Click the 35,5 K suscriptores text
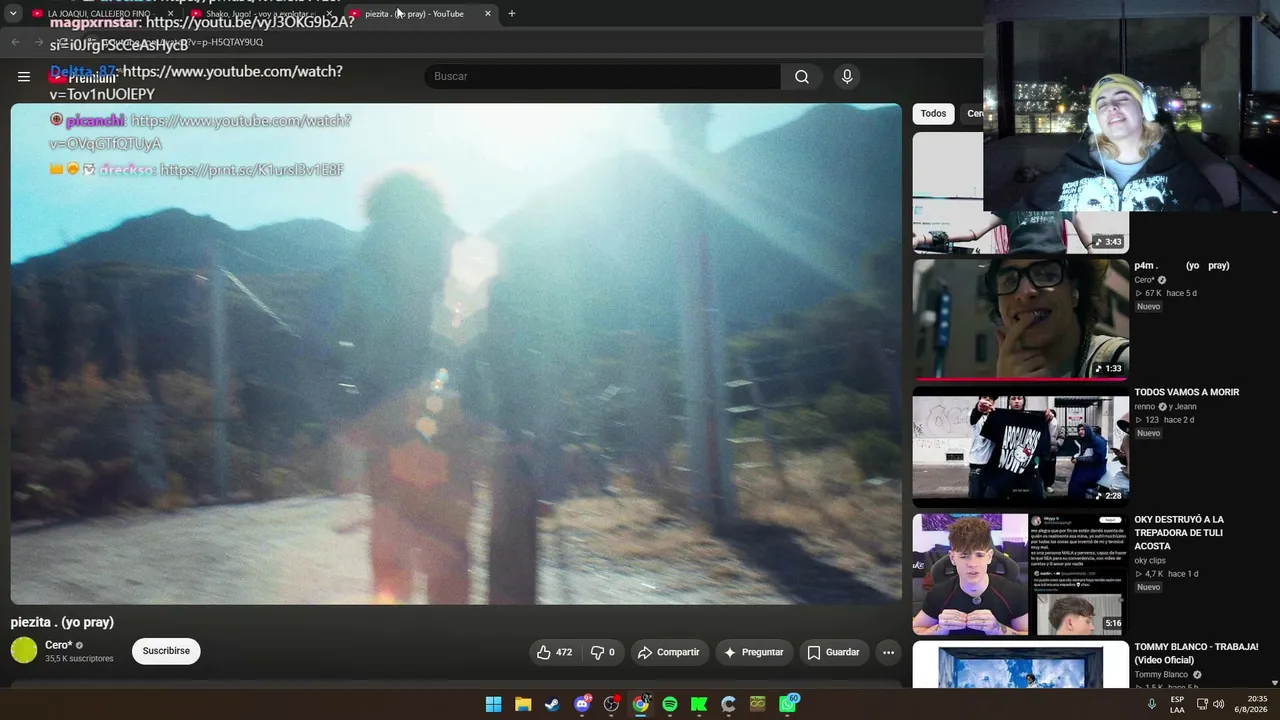 point(79,659)
